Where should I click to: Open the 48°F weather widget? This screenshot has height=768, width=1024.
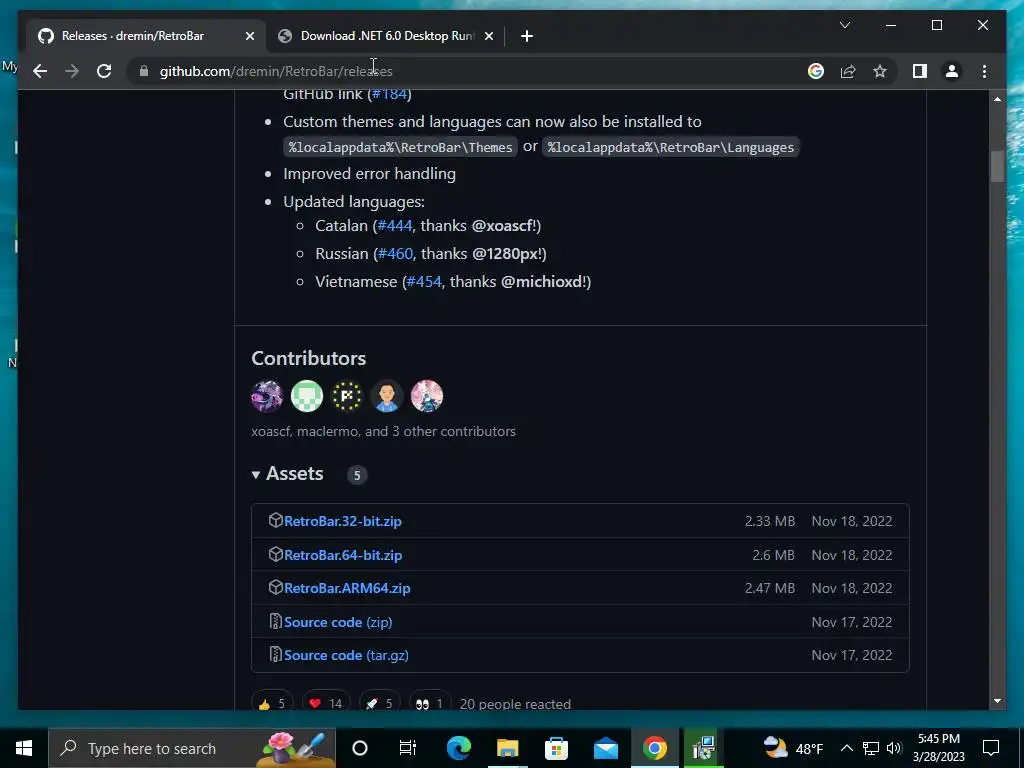[793, 748]
